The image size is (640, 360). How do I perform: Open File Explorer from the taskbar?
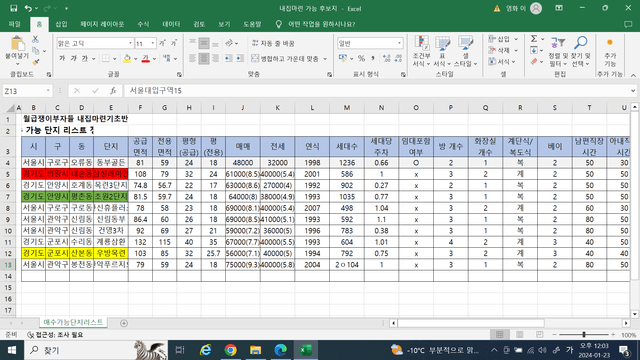point(256,350)
